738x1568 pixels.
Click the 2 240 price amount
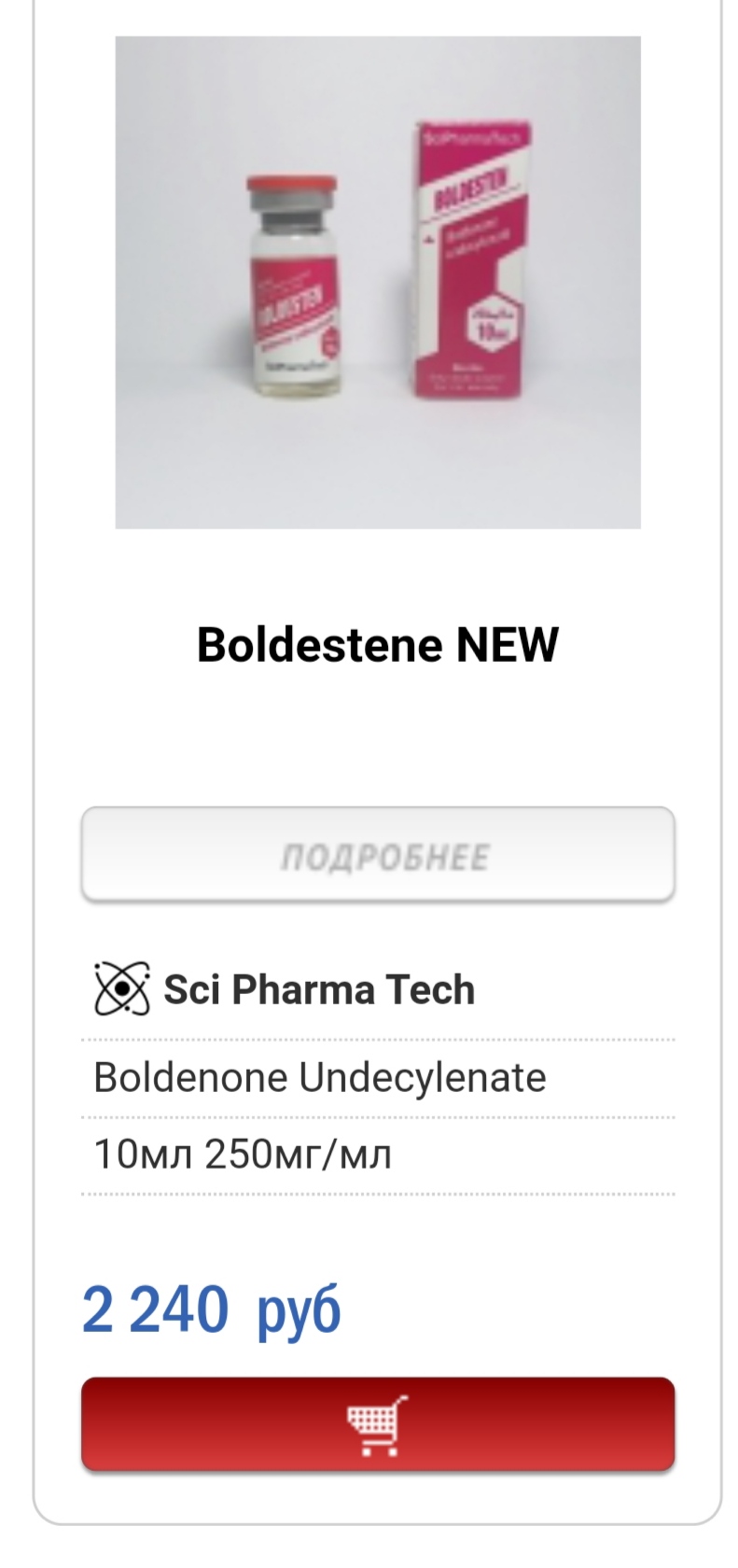tap(155, 1309)
